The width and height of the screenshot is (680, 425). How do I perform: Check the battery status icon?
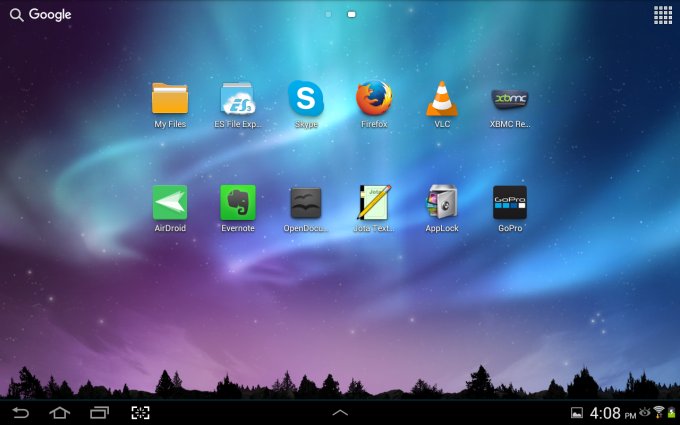pyautogui.click(x=672, y=413)
